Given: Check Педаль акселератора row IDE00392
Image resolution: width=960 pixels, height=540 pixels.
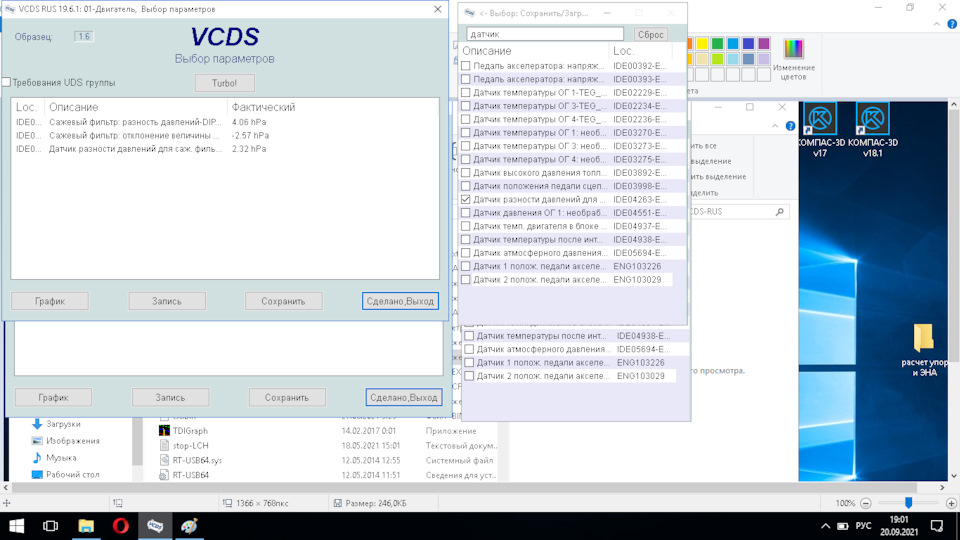Looking at the screenshot, I should point(466,66).
